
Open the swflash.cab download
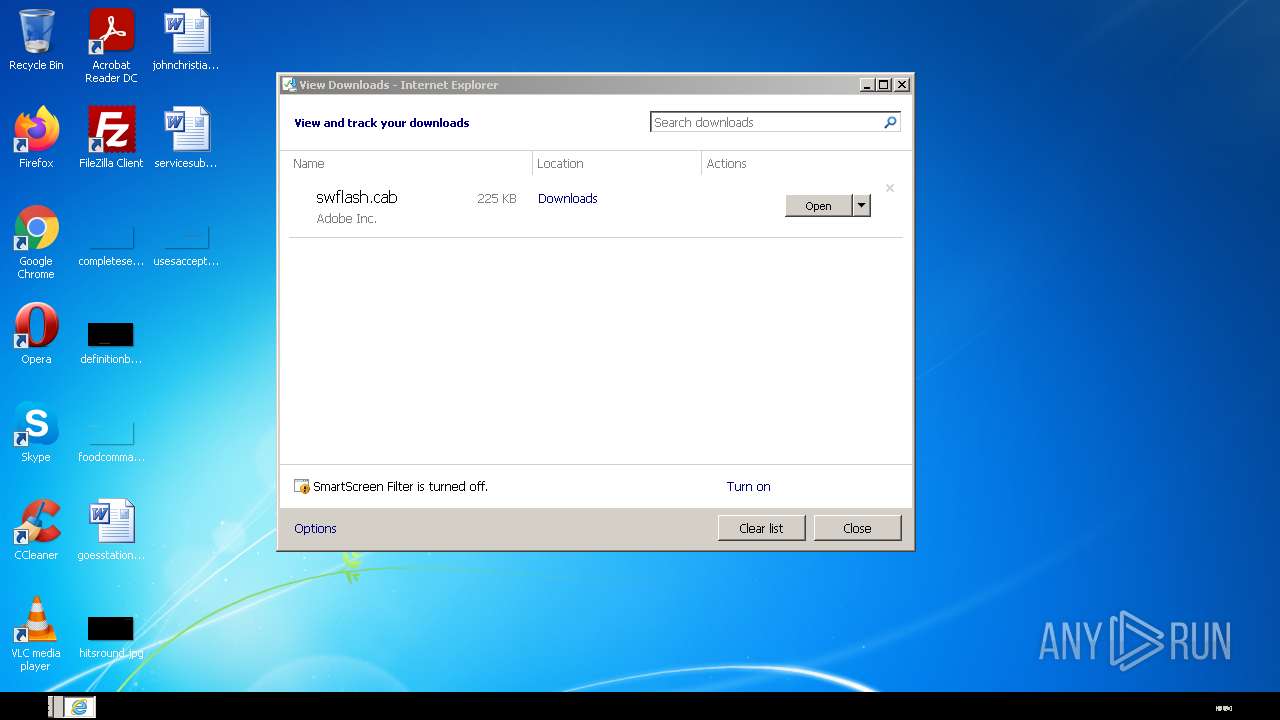click(x=818, y=205)
